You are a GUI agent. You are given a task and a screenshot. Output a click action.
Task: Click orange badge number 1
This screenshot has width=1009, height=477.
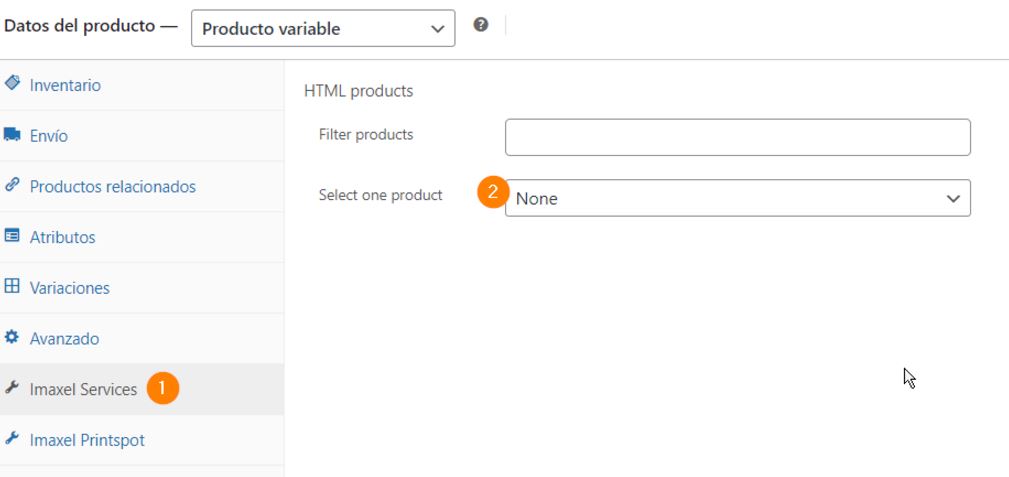click(163, 389)
